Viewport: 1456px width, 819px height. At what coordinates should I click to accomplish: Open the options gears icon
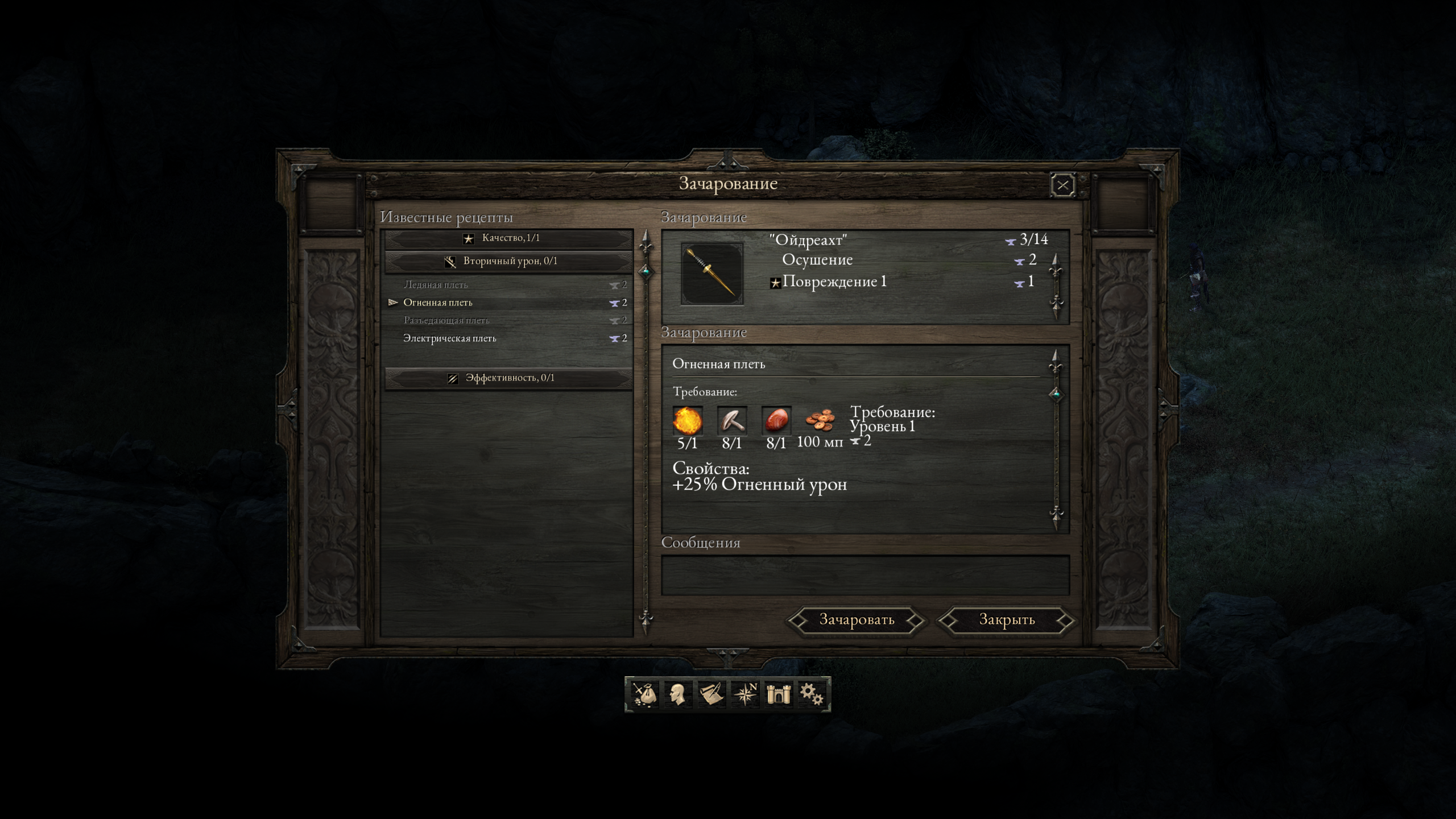point(812,694)
